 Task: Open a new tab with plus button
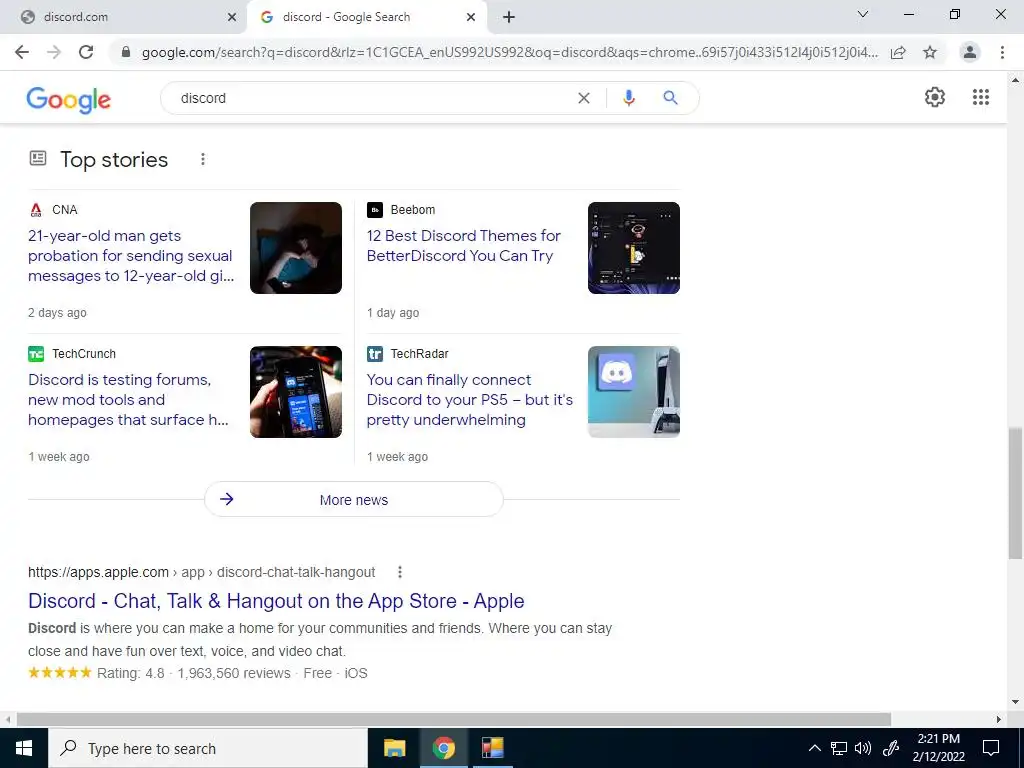click(x=509, y=17)
